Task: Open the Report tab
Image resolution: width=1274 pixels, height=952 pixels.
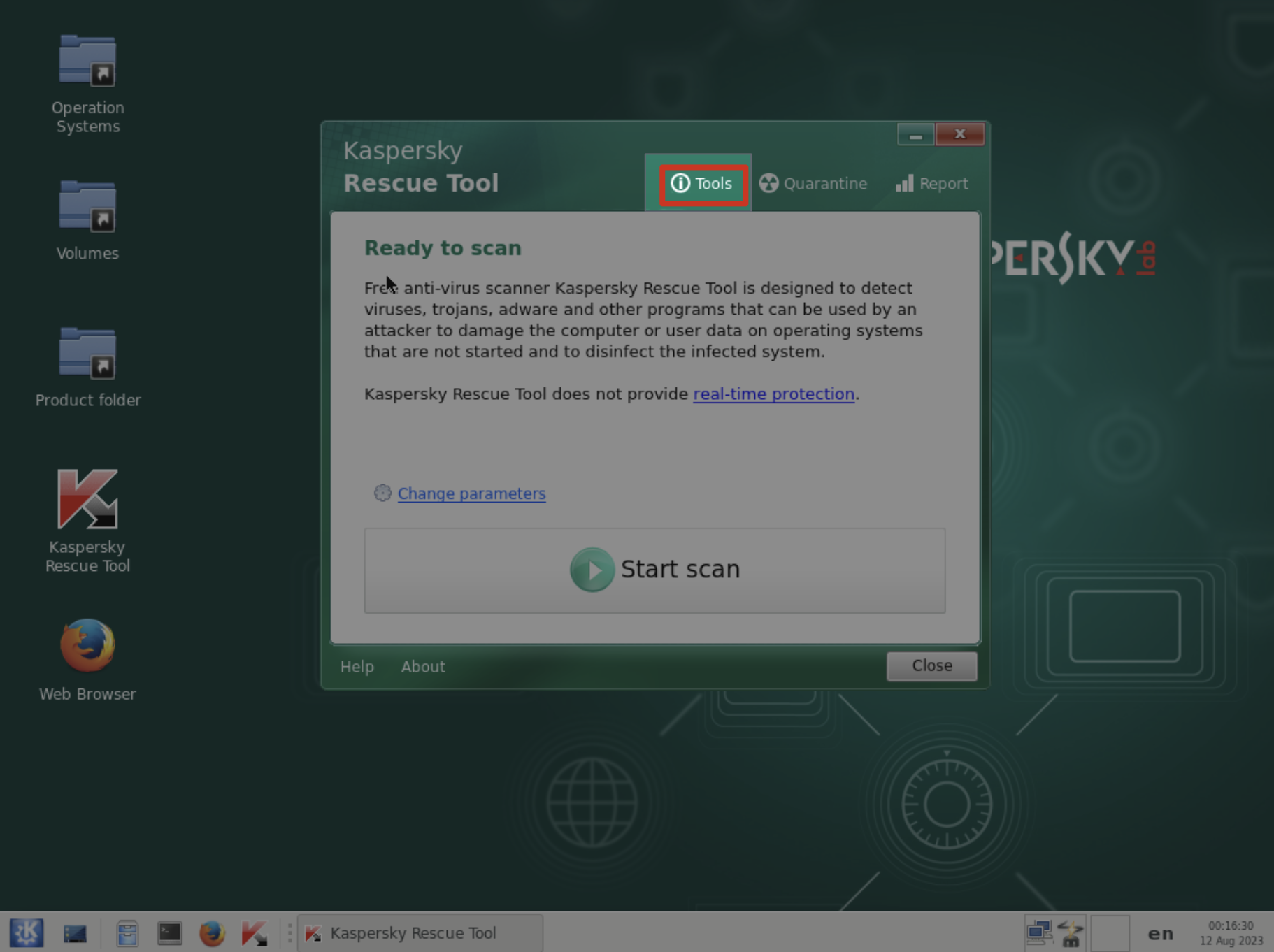Action: tap(932, 184)
